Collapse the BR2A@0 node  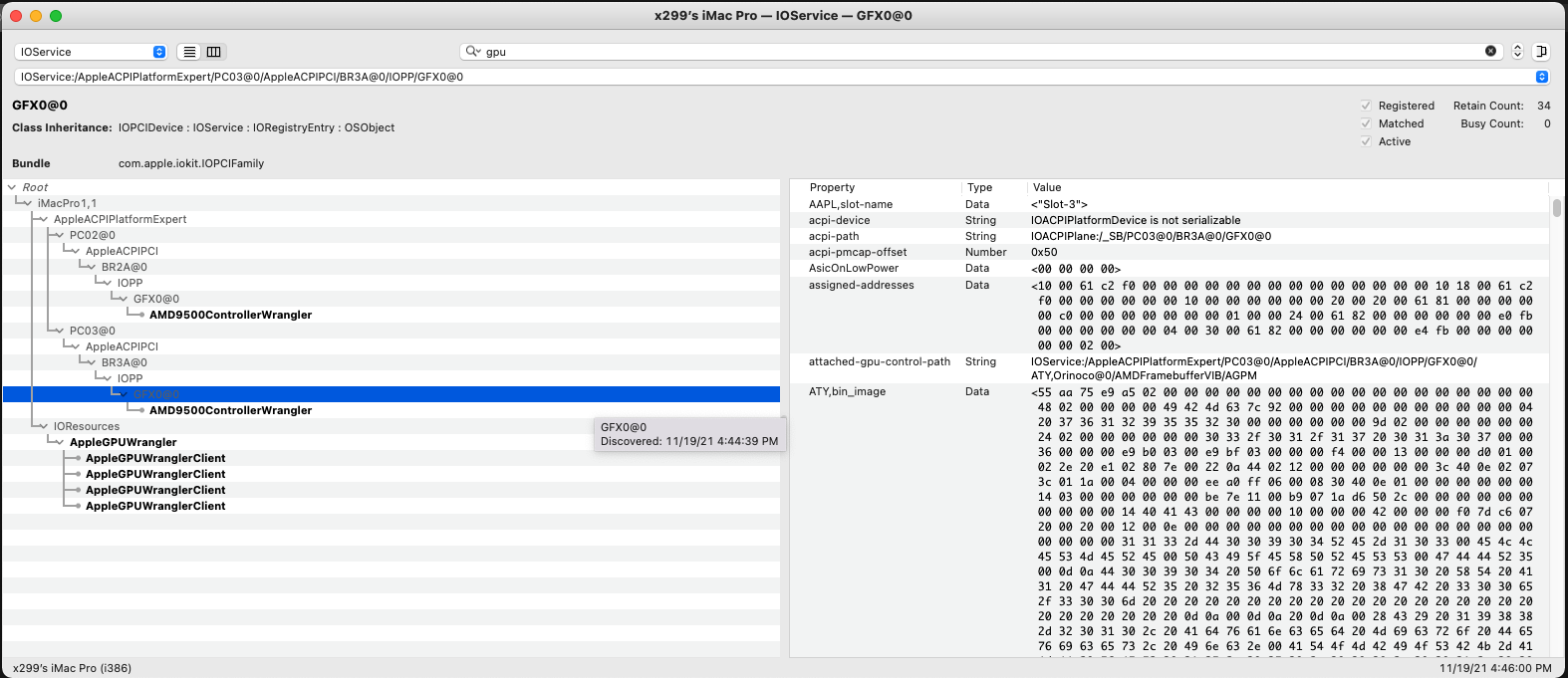pyautogui.click(x=92, y=267)
